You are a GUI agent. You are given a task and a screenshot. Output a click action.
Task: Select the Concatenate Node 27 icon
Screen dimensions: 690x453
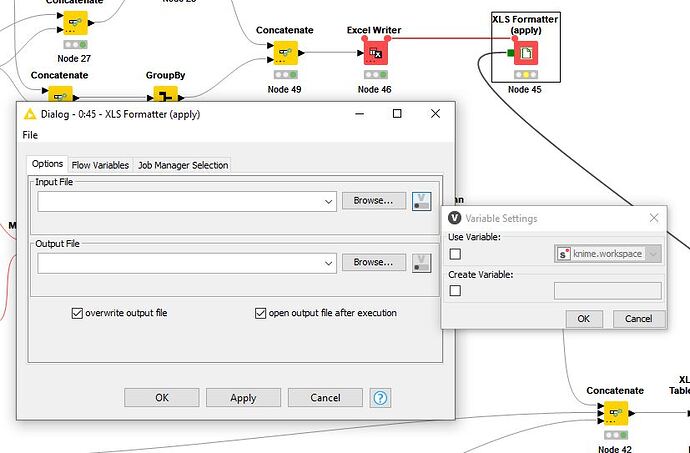(75, 22)
